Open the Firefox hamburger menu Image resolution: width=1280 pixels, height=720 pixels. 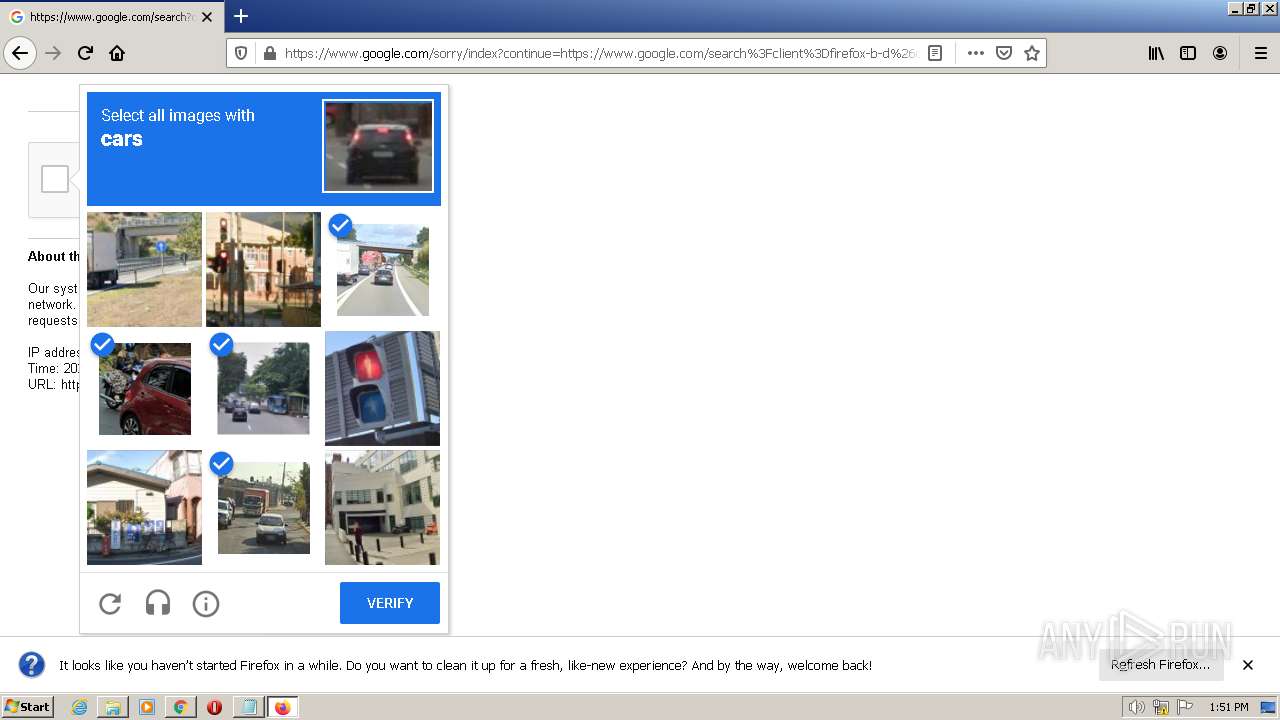(1260, 53)
